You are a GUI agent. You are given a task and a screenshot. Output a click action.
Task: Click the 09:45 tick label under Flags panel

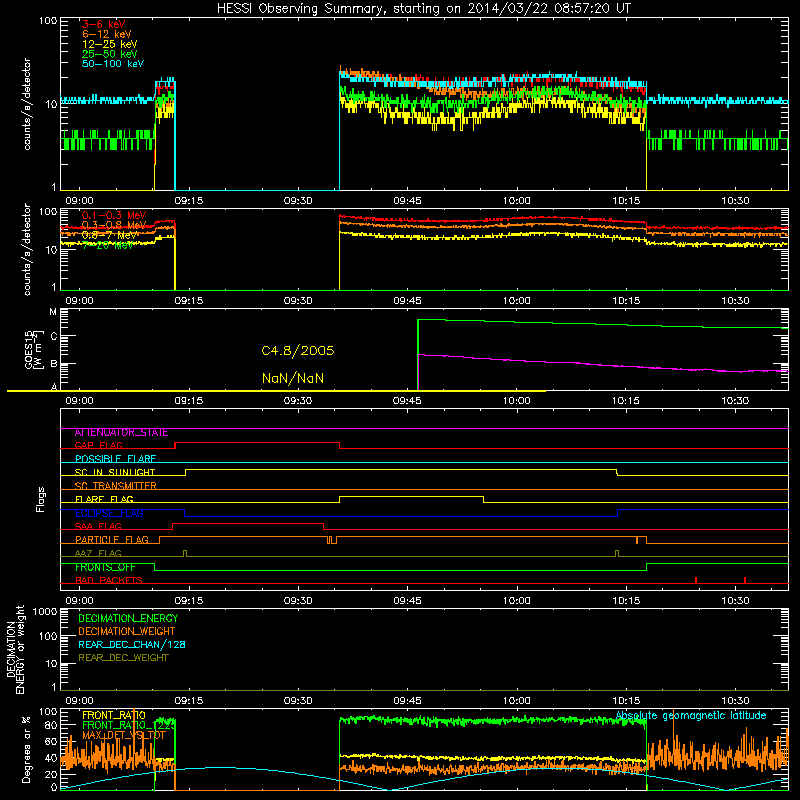(407, 601)
